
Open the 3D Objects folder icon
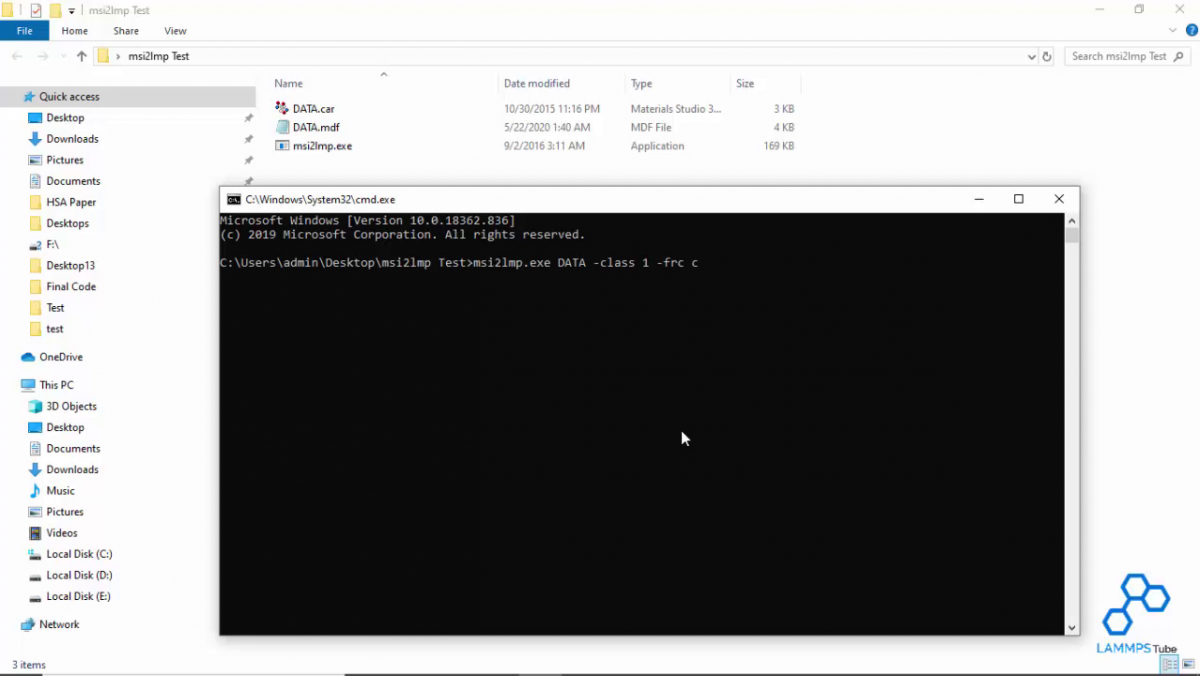35,406
